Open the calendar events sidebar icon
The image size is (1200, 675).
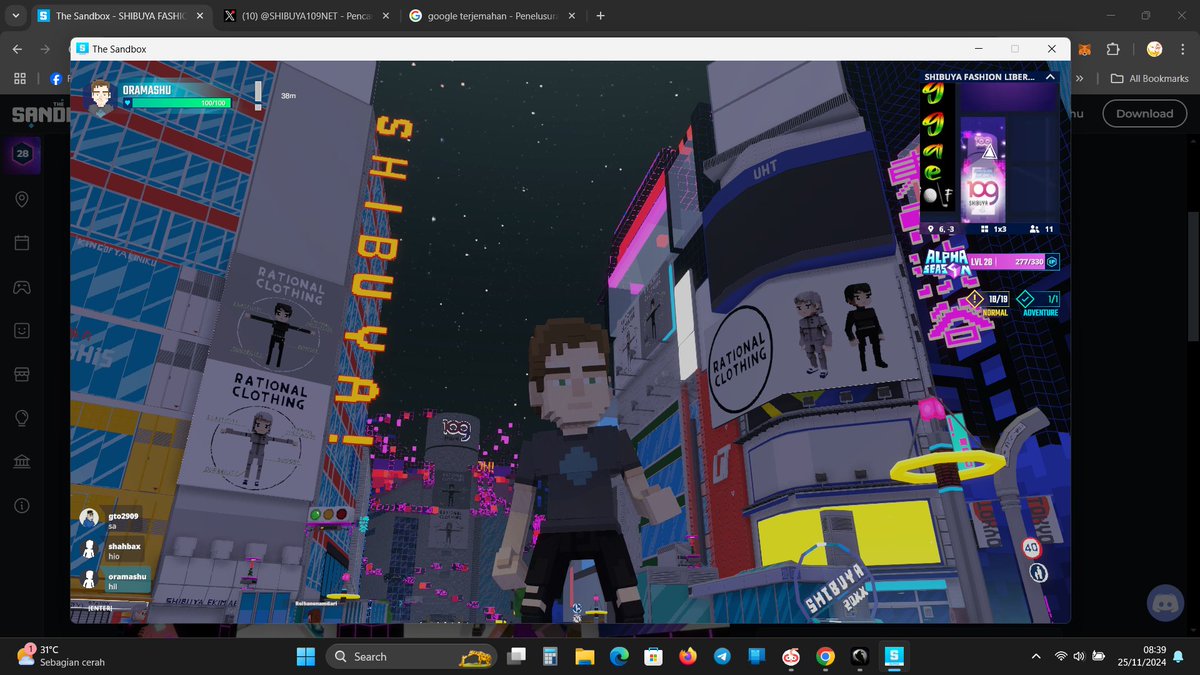[22, 243]
